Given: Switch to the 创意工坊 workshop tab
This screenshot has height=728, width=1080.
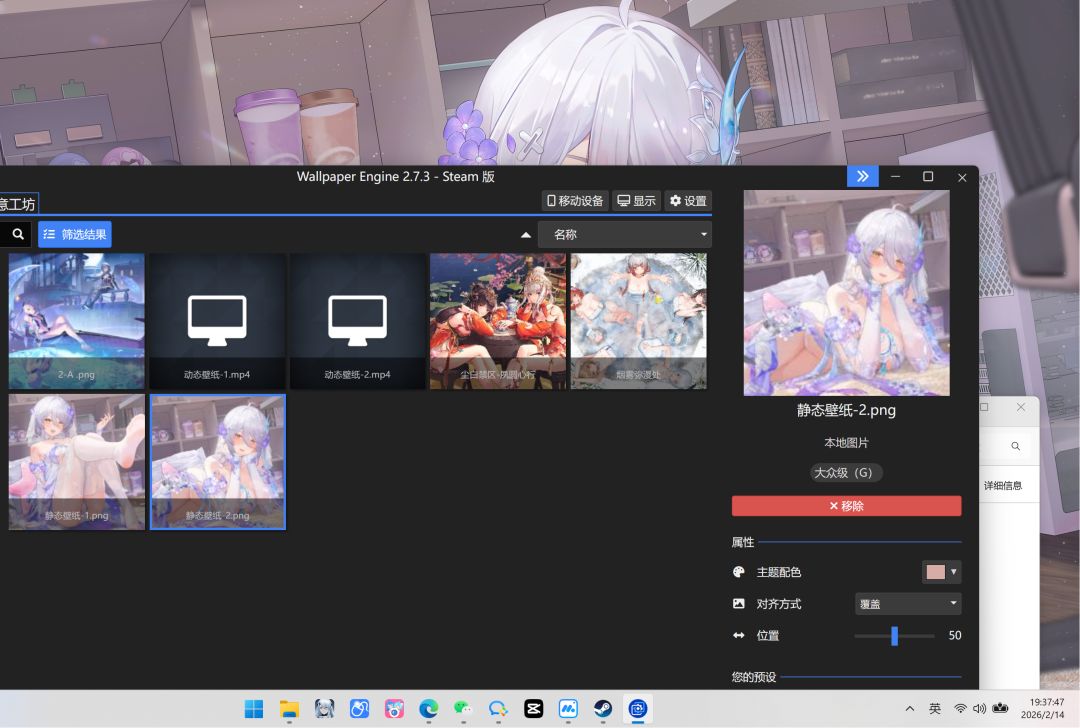Looking at the screenshot, I should pos(18,204).
